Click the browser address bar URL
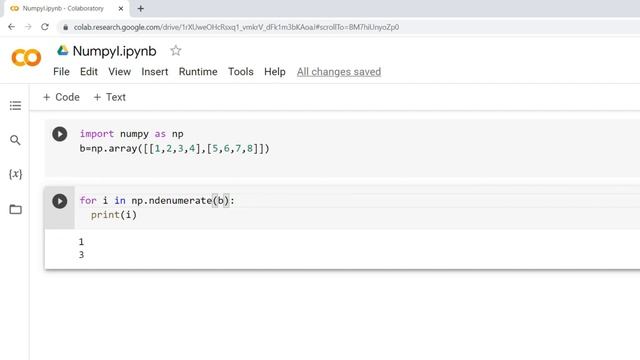 (236, 27)
